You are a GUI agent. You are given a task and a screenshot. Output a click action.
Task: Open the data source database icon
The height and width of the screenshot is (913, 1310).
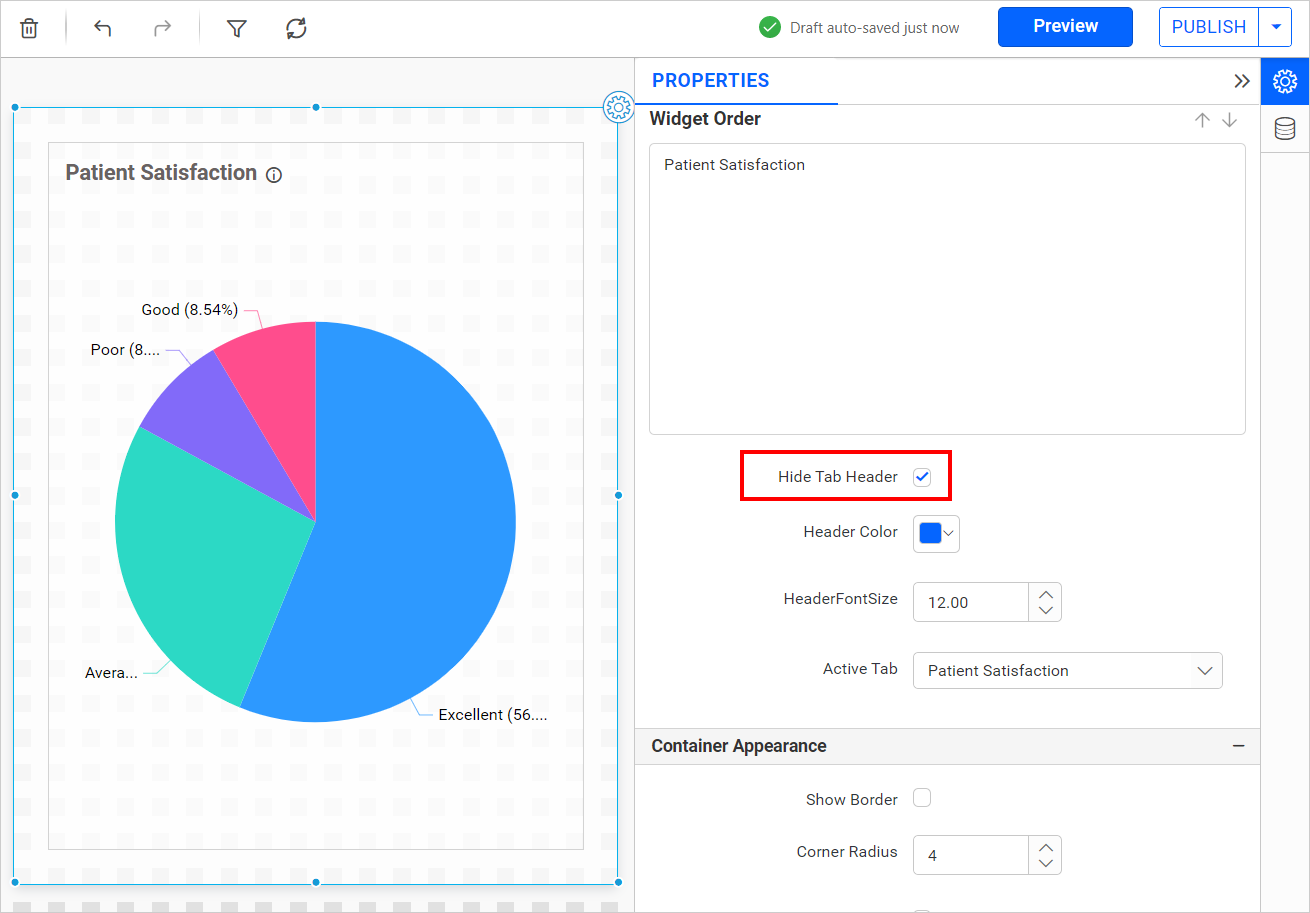point(1285,129)
